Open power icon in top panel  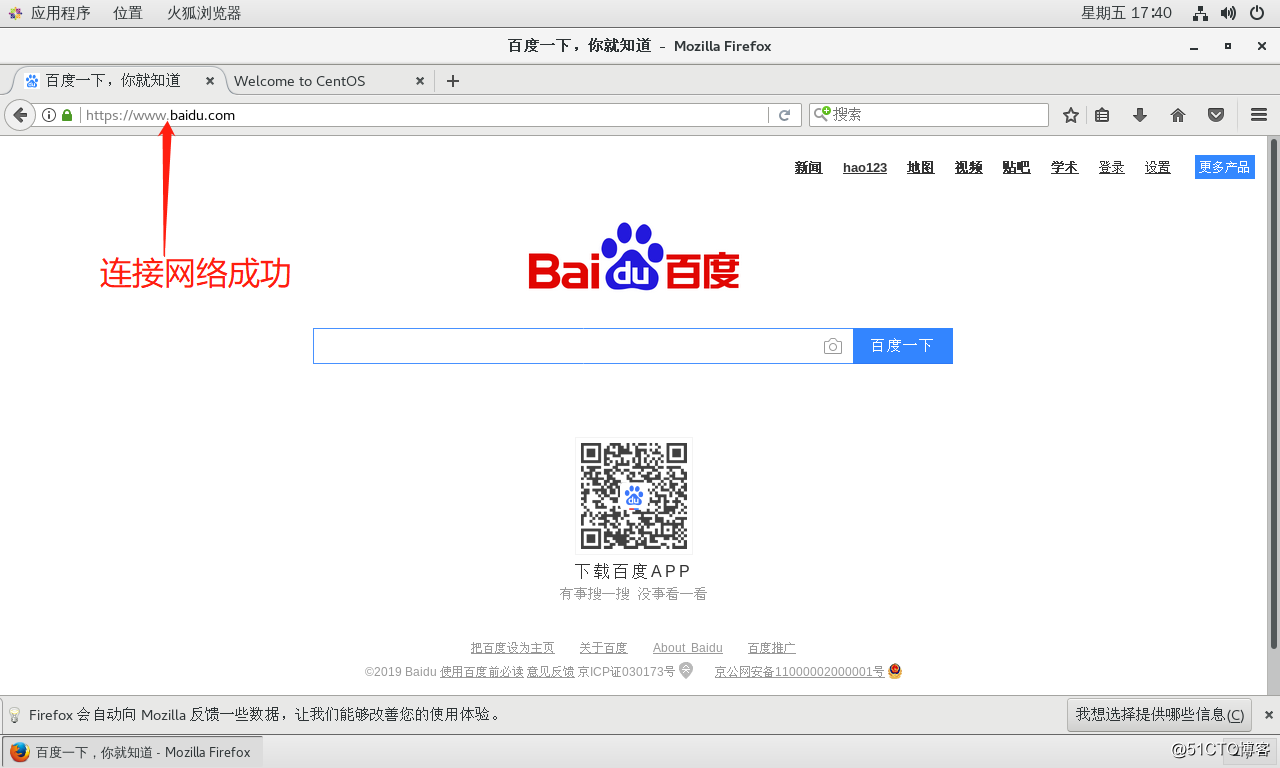tap(1257, 13)
